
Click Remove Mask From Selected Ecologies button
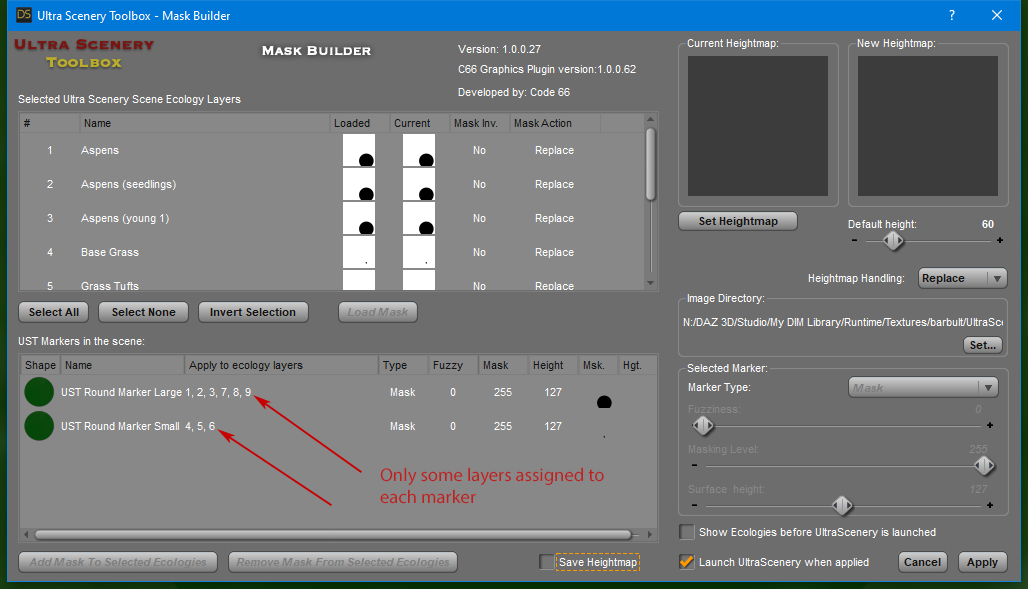343,562
